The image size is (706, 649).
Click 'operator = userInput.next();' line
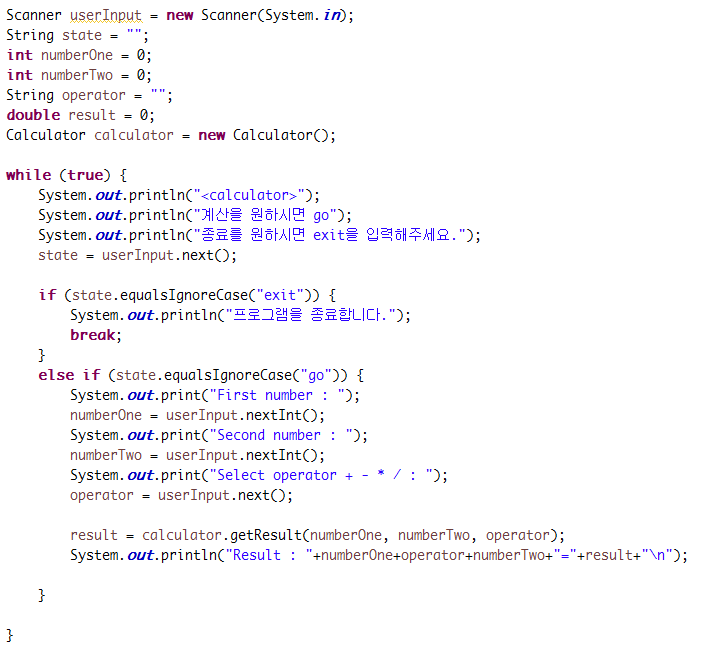181,495
